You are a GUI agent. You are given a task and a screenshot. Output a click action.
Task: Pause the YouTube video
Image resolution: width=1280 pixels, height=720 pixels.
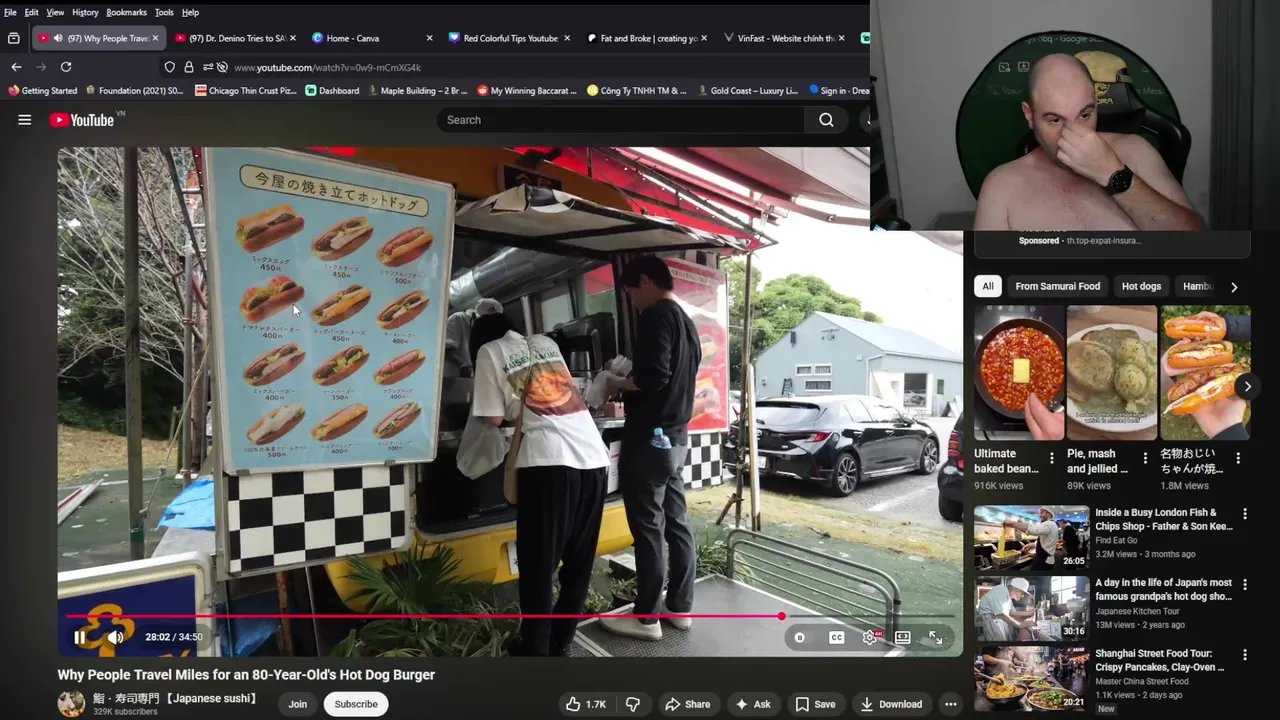(80, 637)
